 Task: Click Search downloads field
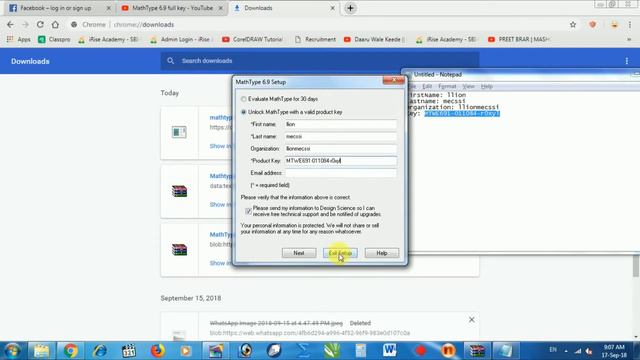click(320, 61)
